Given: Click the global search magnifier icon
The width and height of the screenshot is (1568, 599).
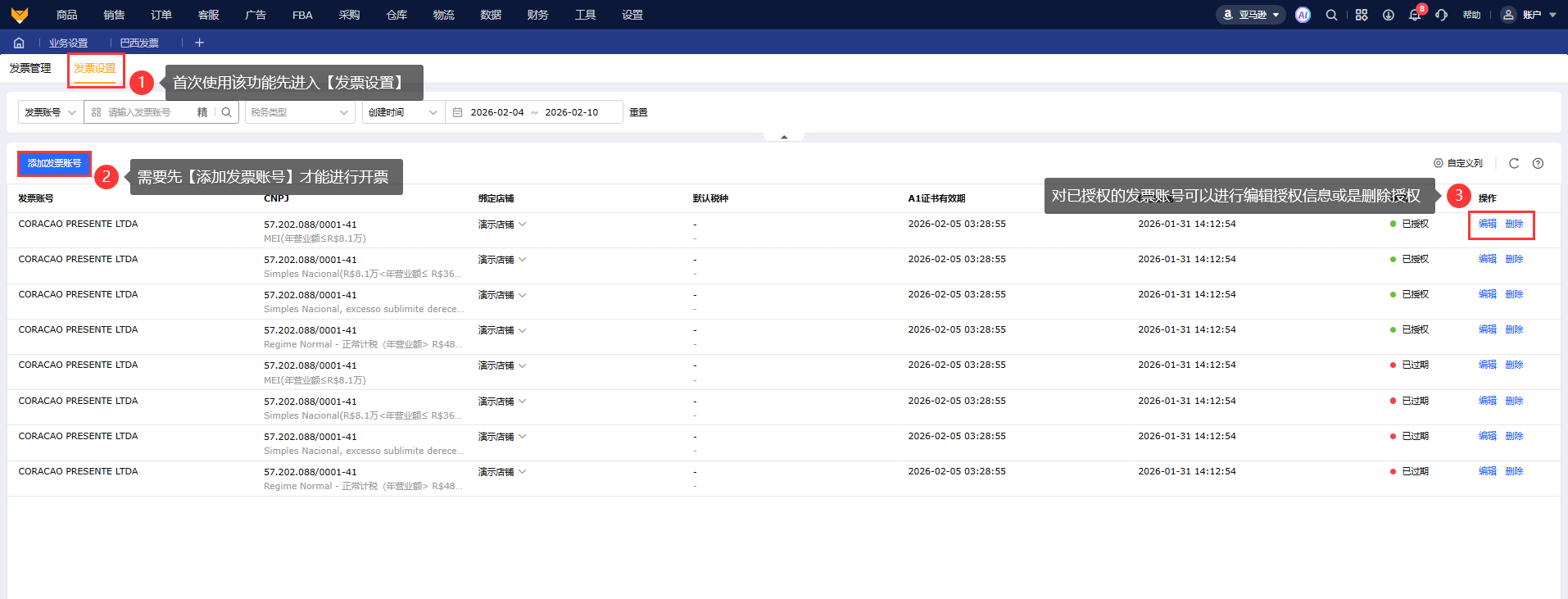Looking at the screenshot, I should 1331,15.
